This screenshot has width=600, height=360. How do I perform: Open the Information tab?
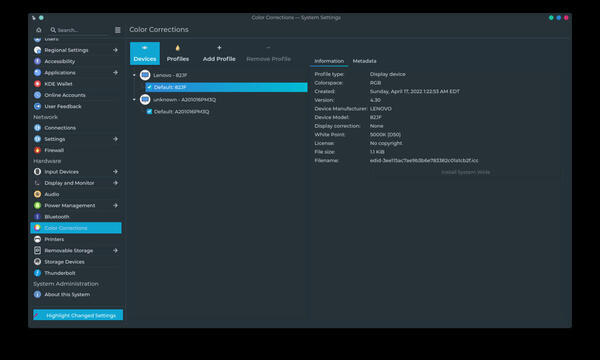(x=329, y=61)
